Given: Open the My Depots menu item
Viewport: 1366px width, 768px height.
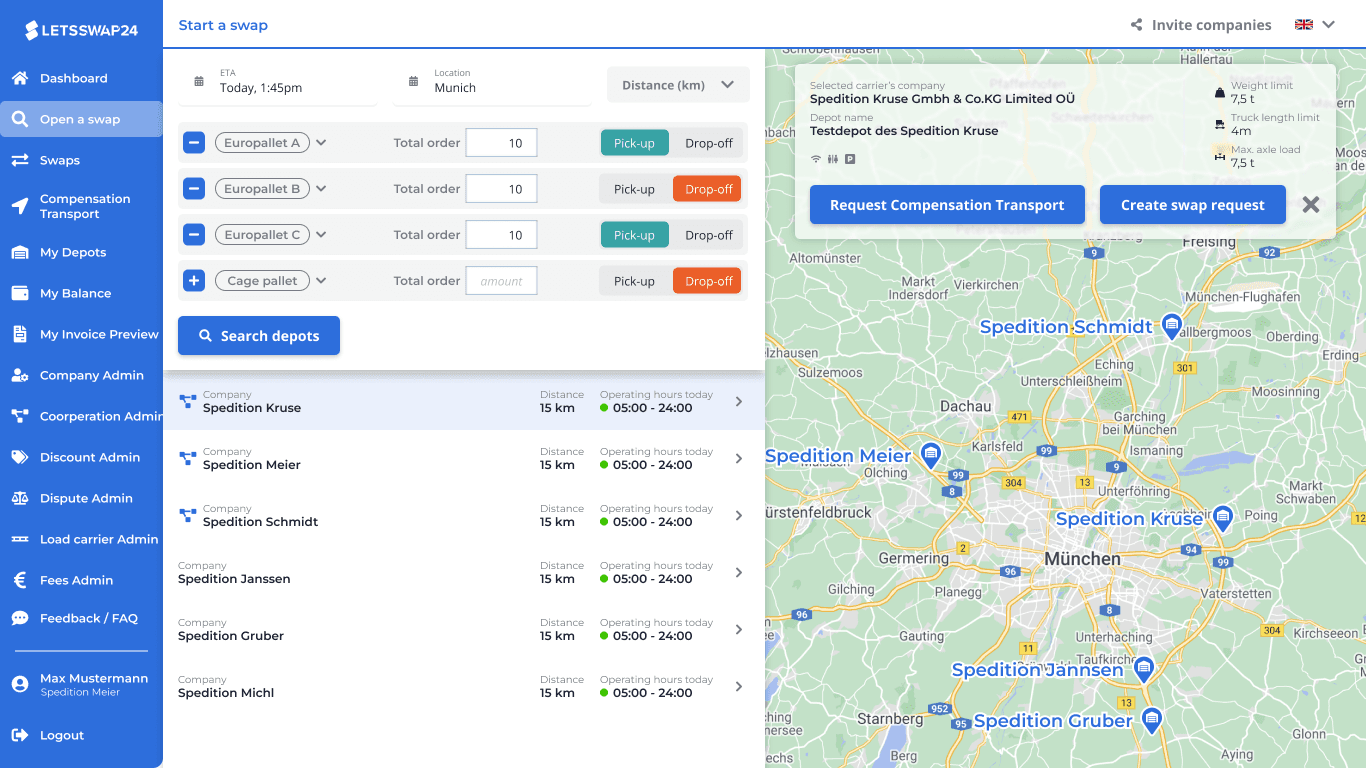Looking at the screenshot, I should (81, 252).
